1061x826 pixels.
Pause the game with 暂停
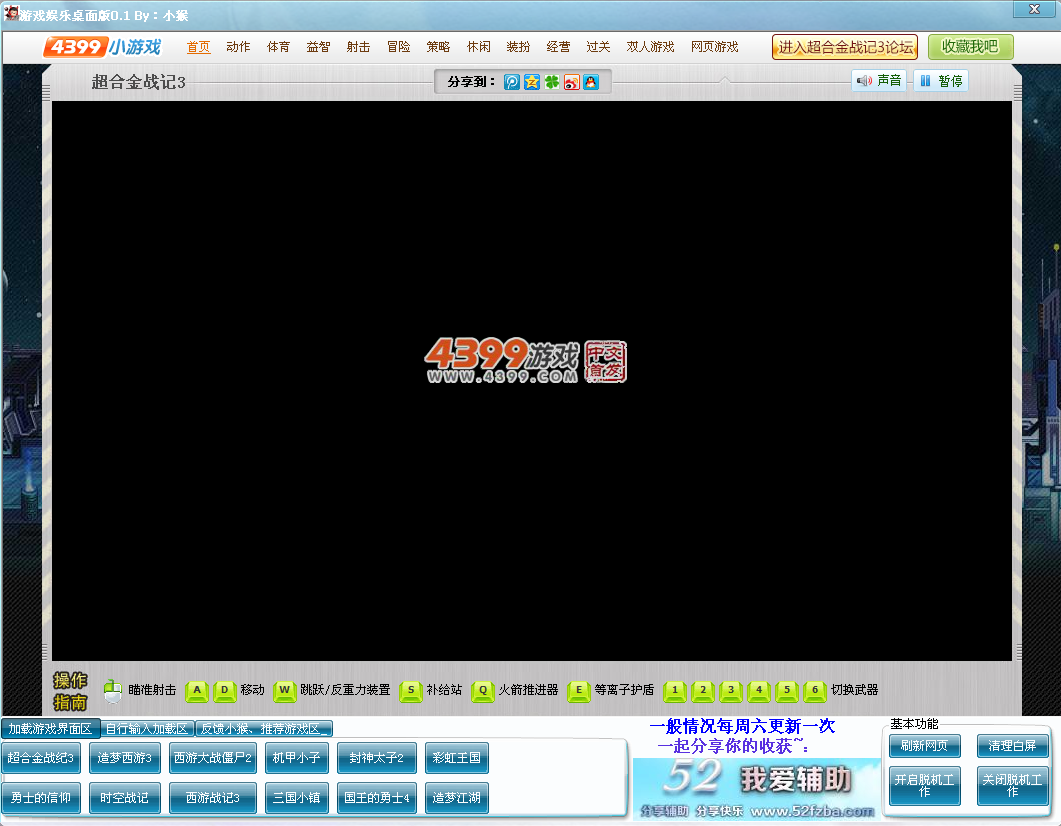[941, 81]
